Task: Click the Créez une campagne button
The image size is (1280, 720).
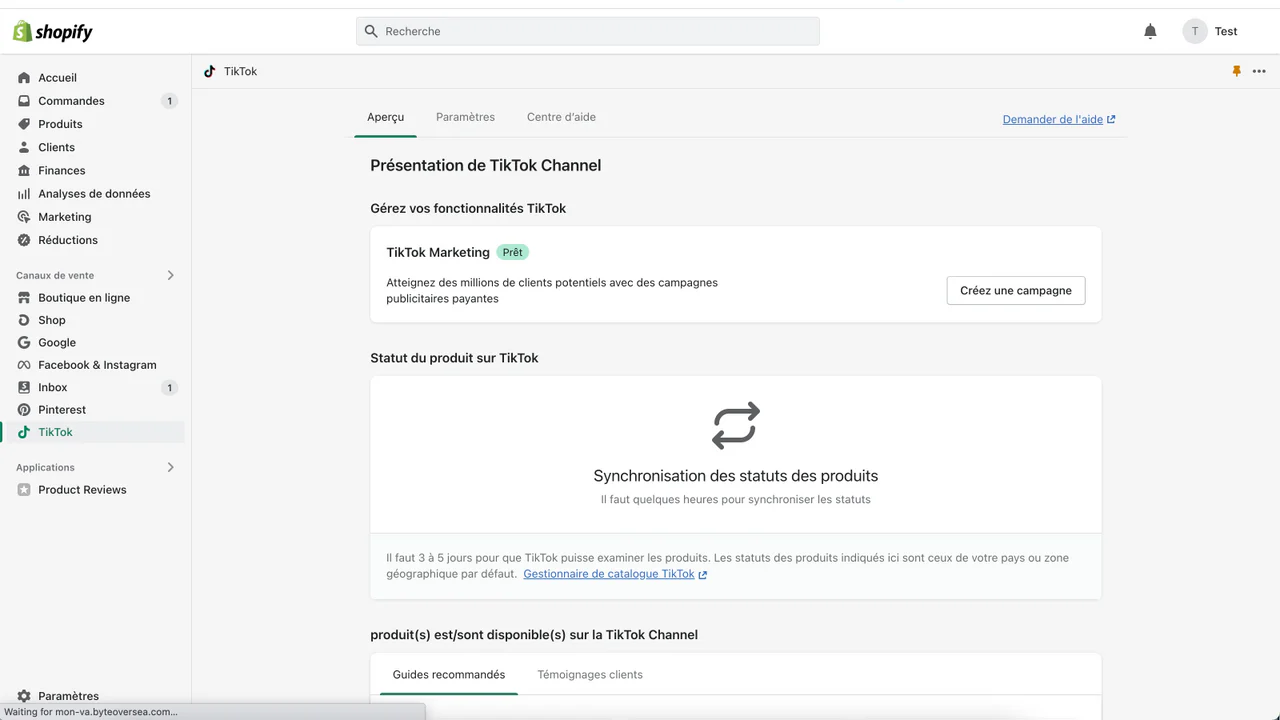Action: click(x=1016, y=291)
